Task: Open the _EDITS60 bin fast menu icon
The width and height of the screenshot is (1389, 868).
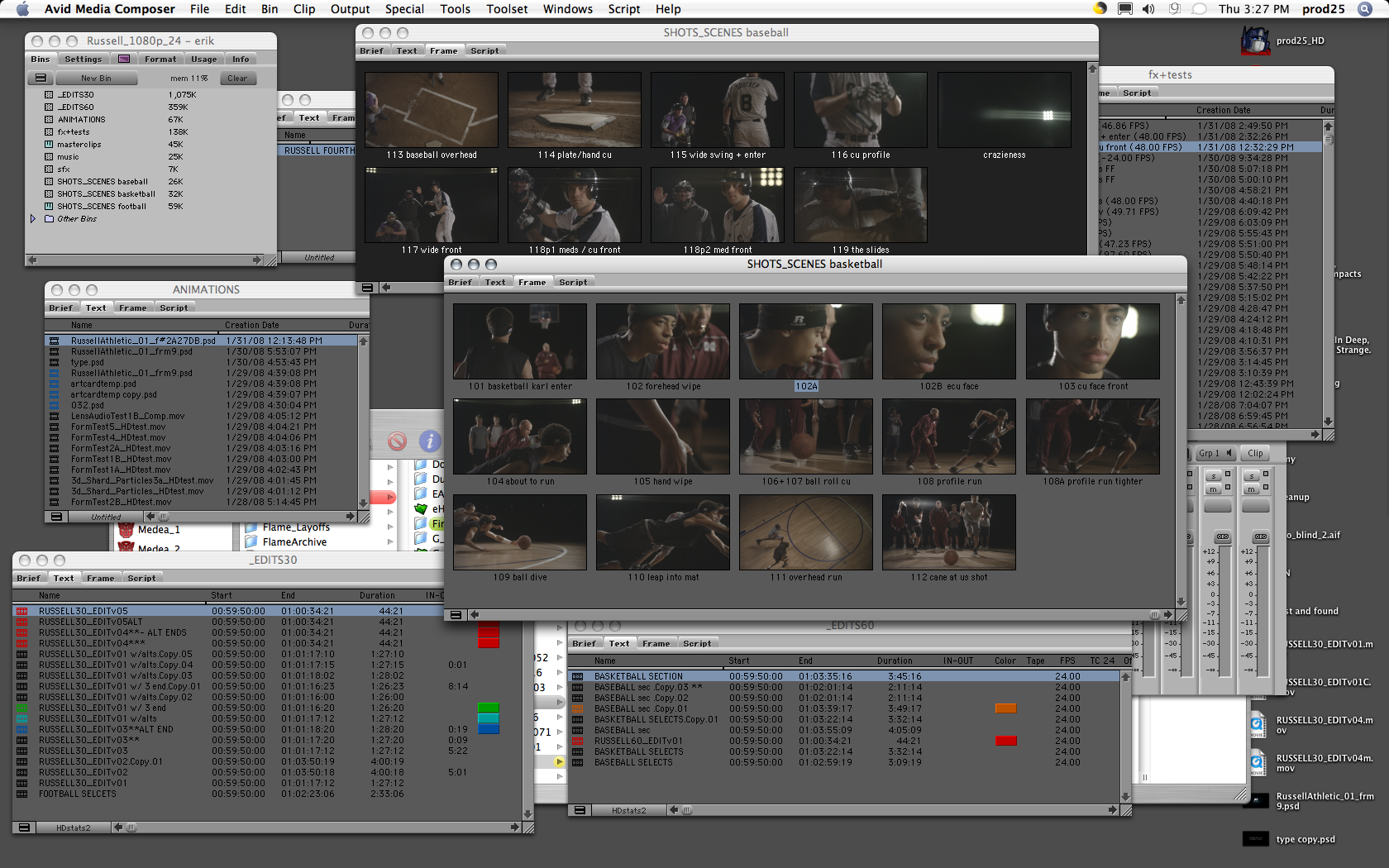Action: [580, 810]
